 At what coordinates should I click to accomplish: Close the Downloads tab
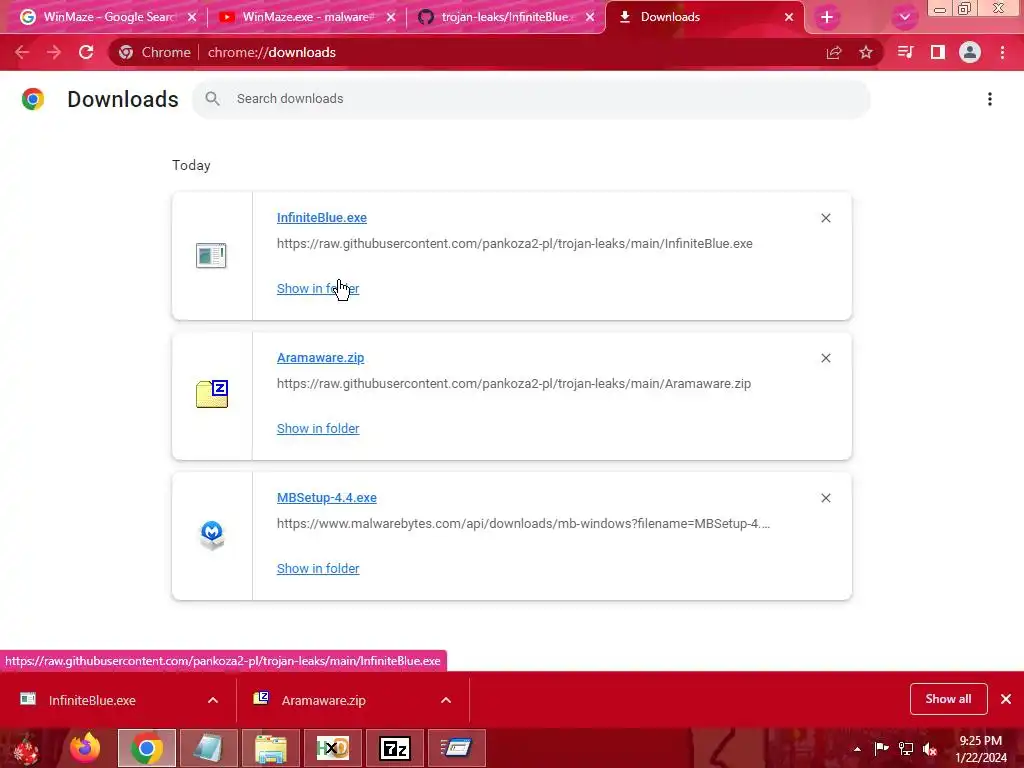click(x=789, y=17)
